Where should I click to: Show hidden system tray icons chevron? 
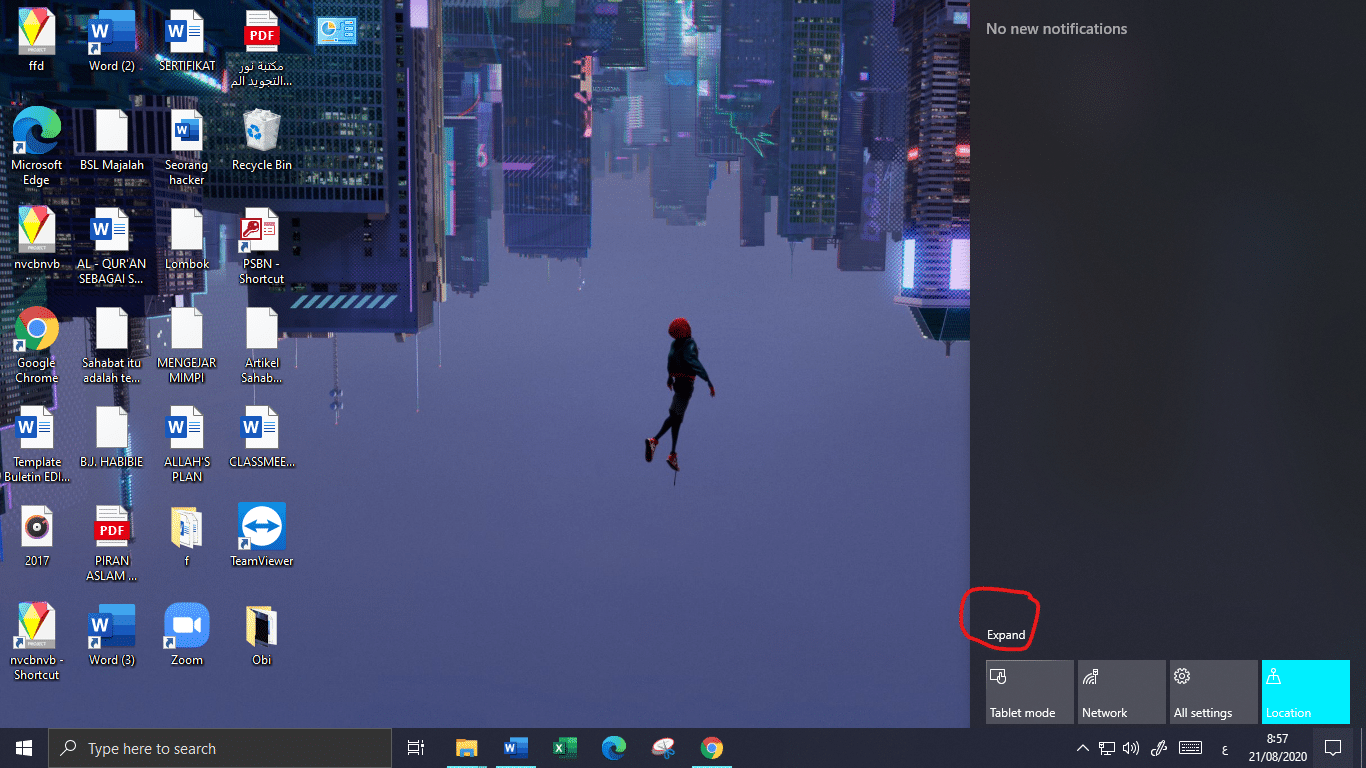(x=1082, y=748)
